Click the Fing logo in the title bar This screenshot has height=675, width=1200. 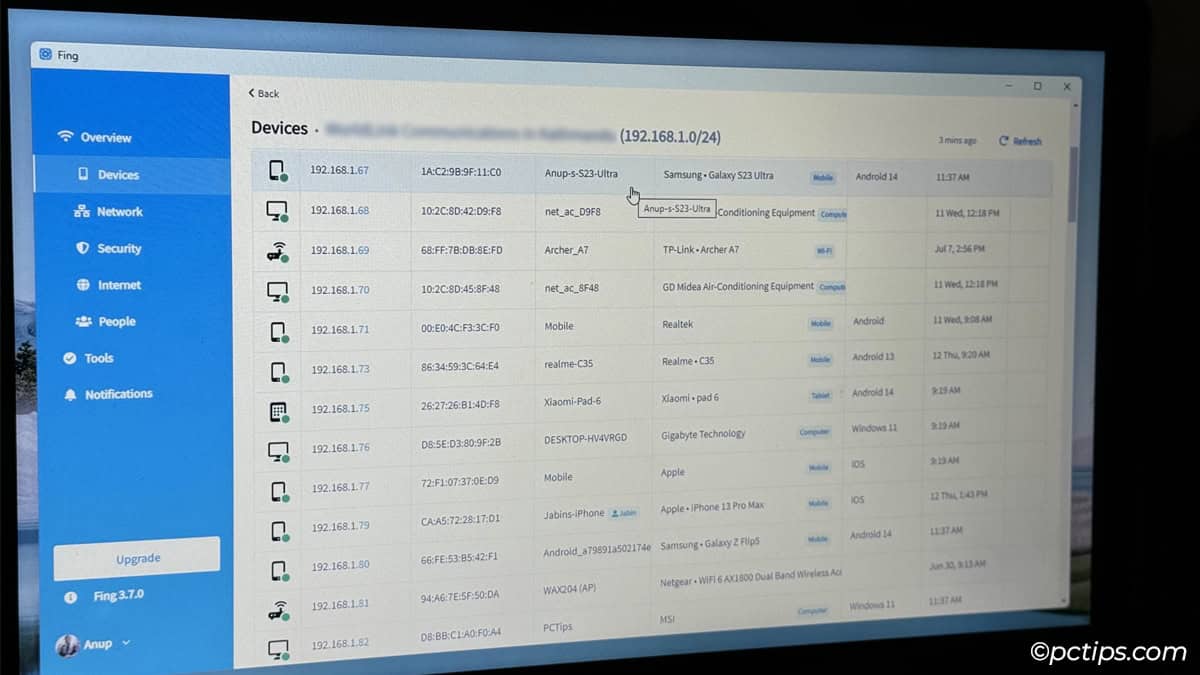[47, 55]
